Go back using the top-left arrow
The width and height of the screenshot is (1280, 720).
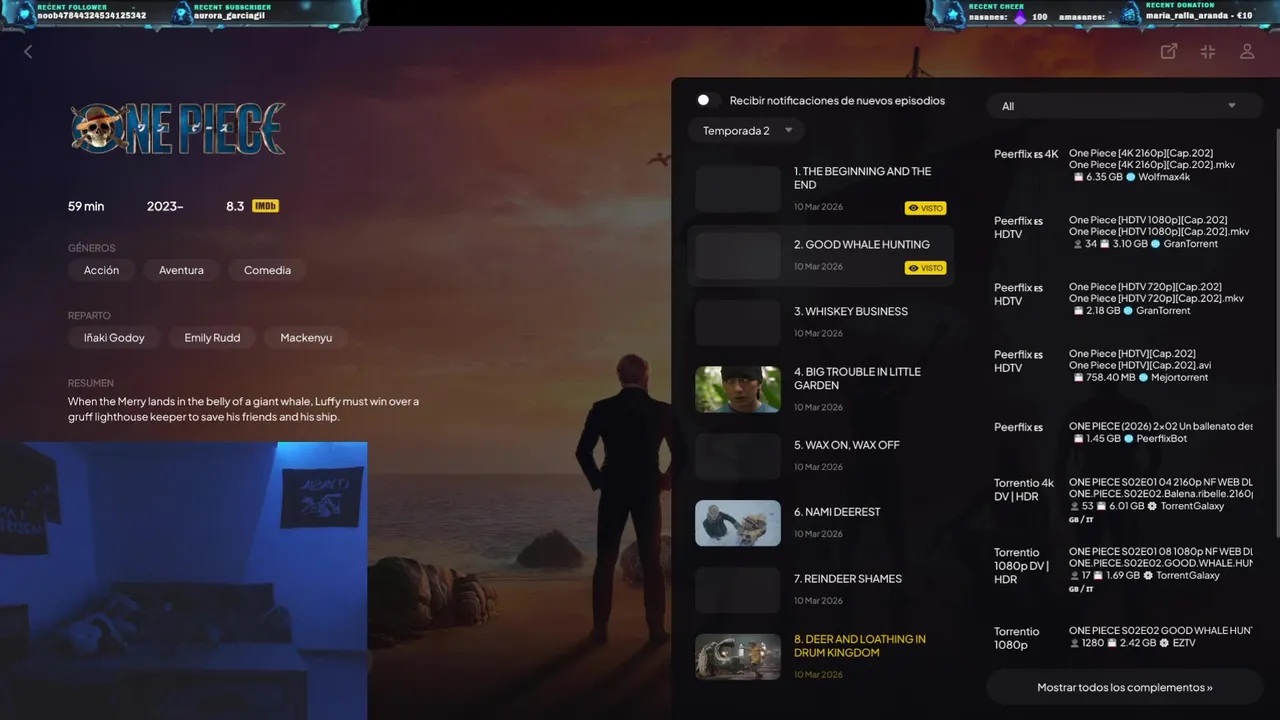coord(28,51)
